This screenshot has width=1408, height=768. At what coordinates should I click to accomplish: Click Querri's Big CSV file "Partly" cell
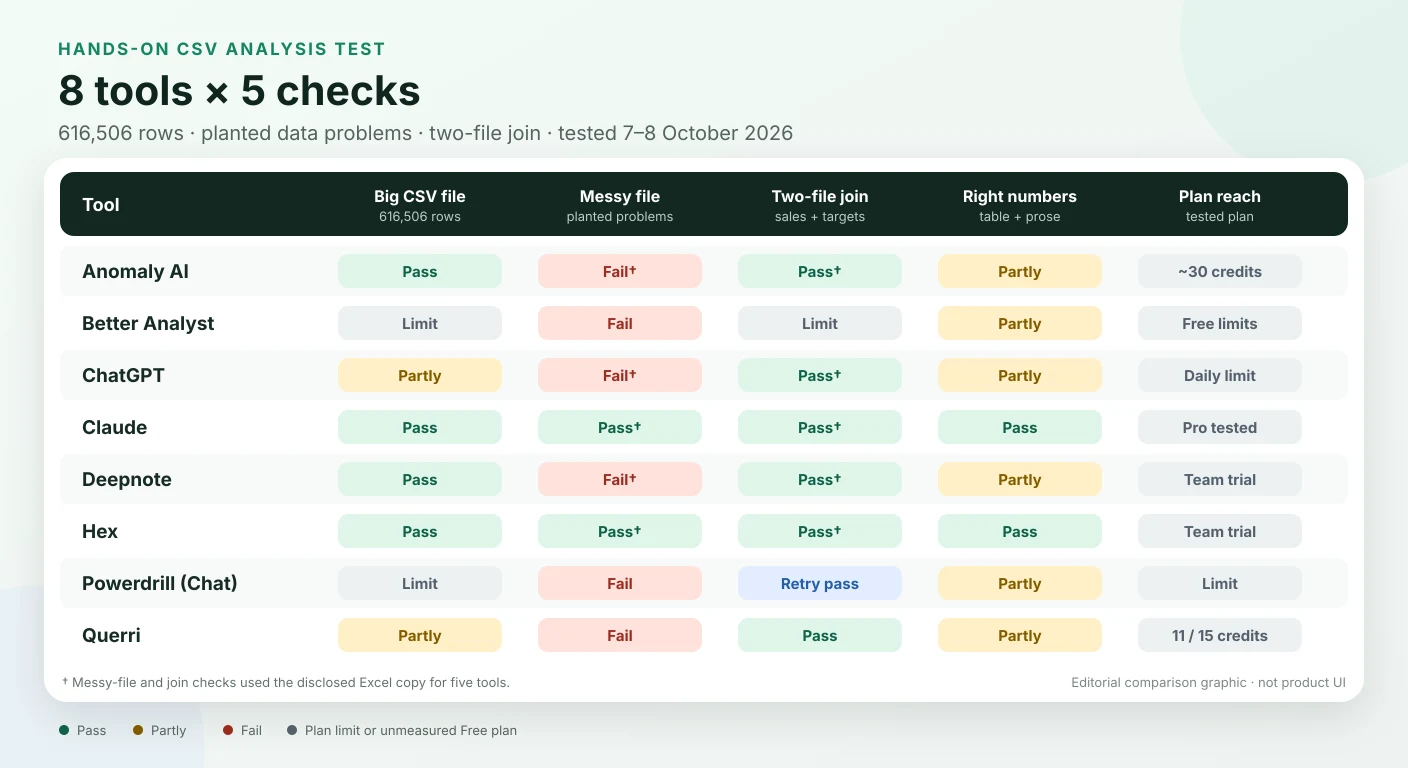tap(420, 636)
